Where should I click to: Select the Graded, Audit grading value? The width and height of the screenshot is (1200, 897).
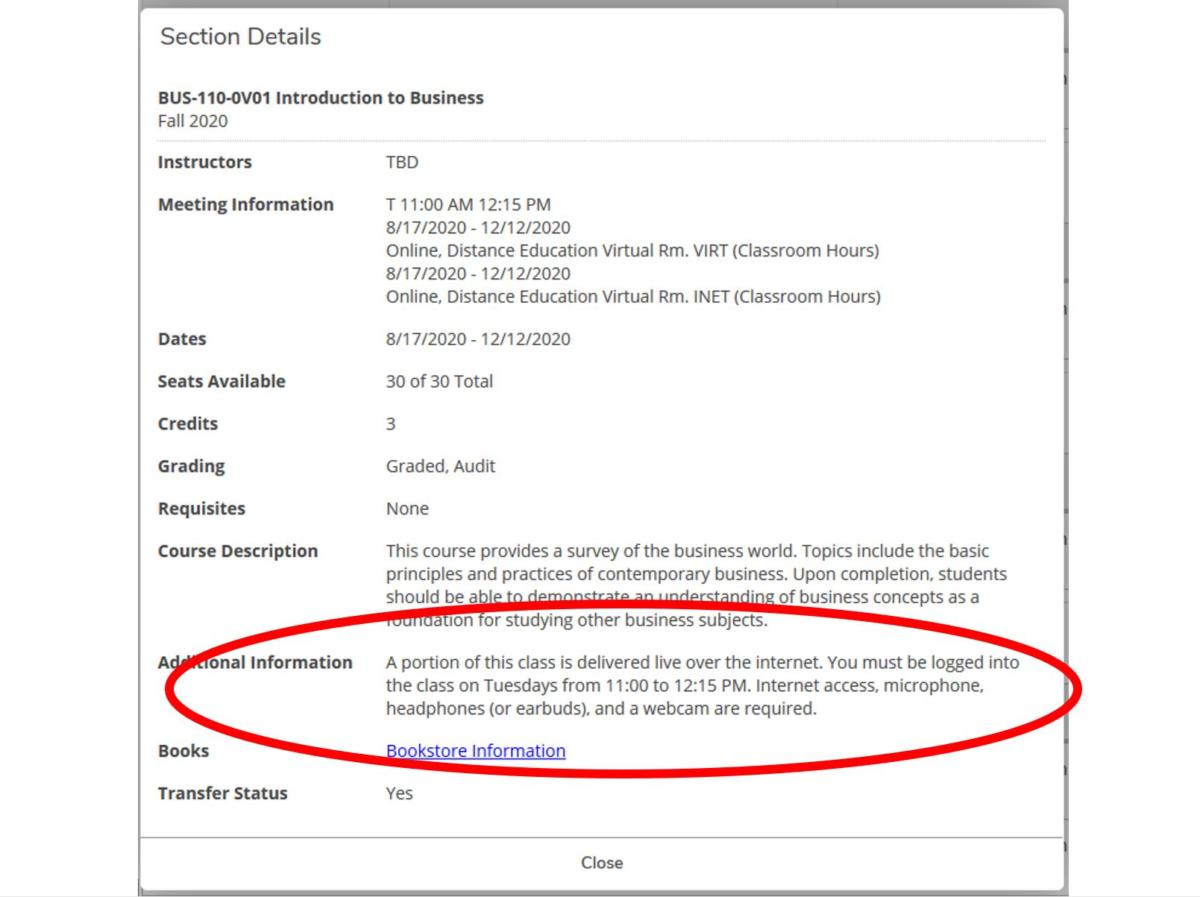(x=440, y=466)
